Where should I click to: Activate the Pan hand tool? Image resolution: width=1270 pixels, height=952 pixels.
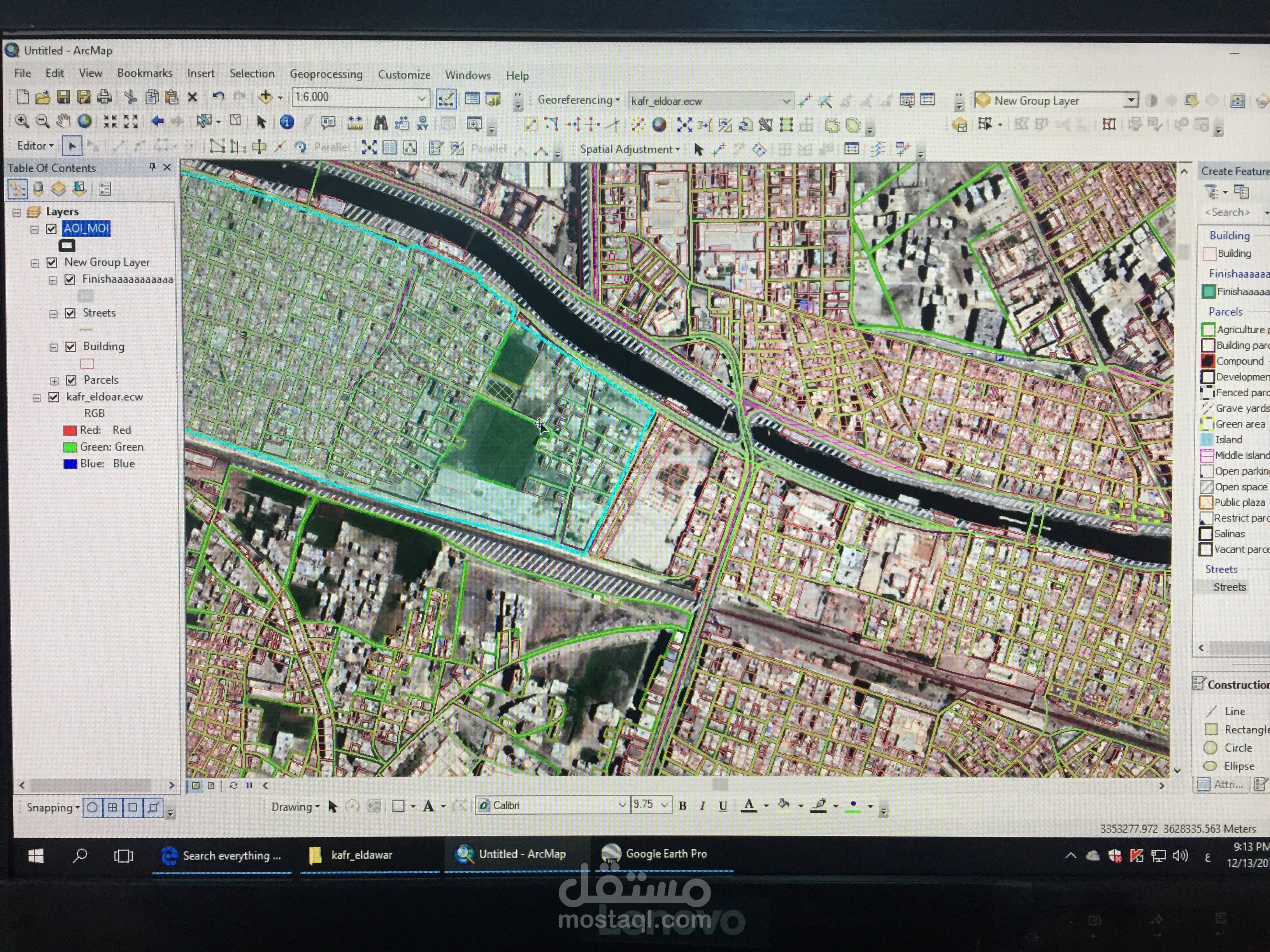63,121
